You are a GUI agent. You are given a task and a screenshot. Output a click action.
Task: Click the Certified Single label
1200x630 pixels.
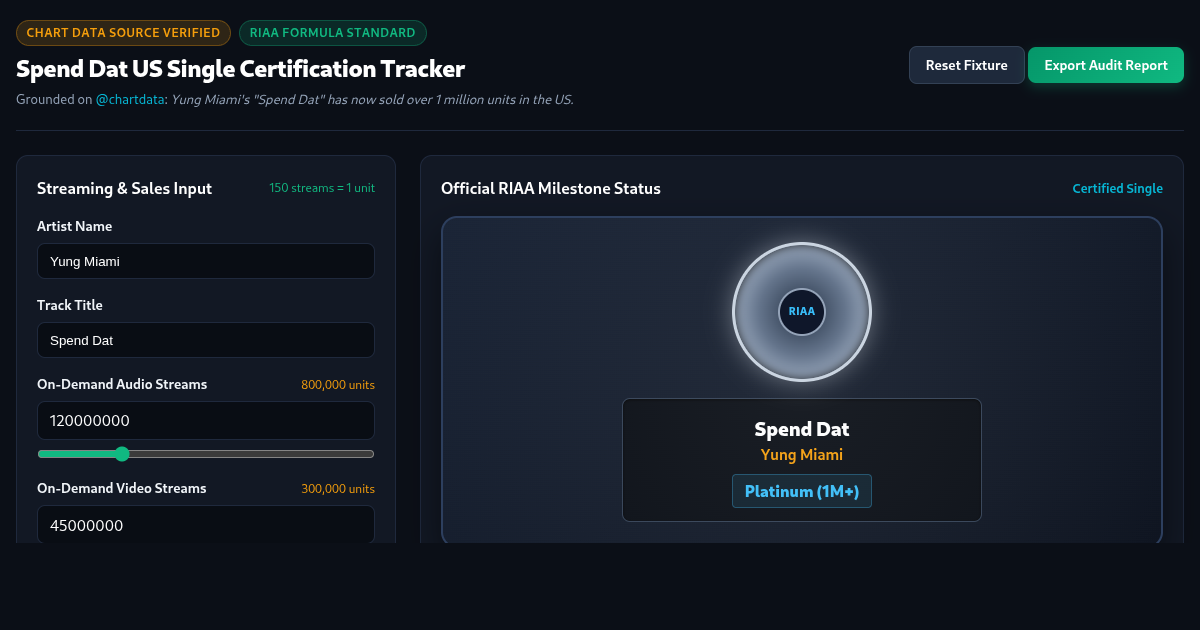coord(1117,189)
